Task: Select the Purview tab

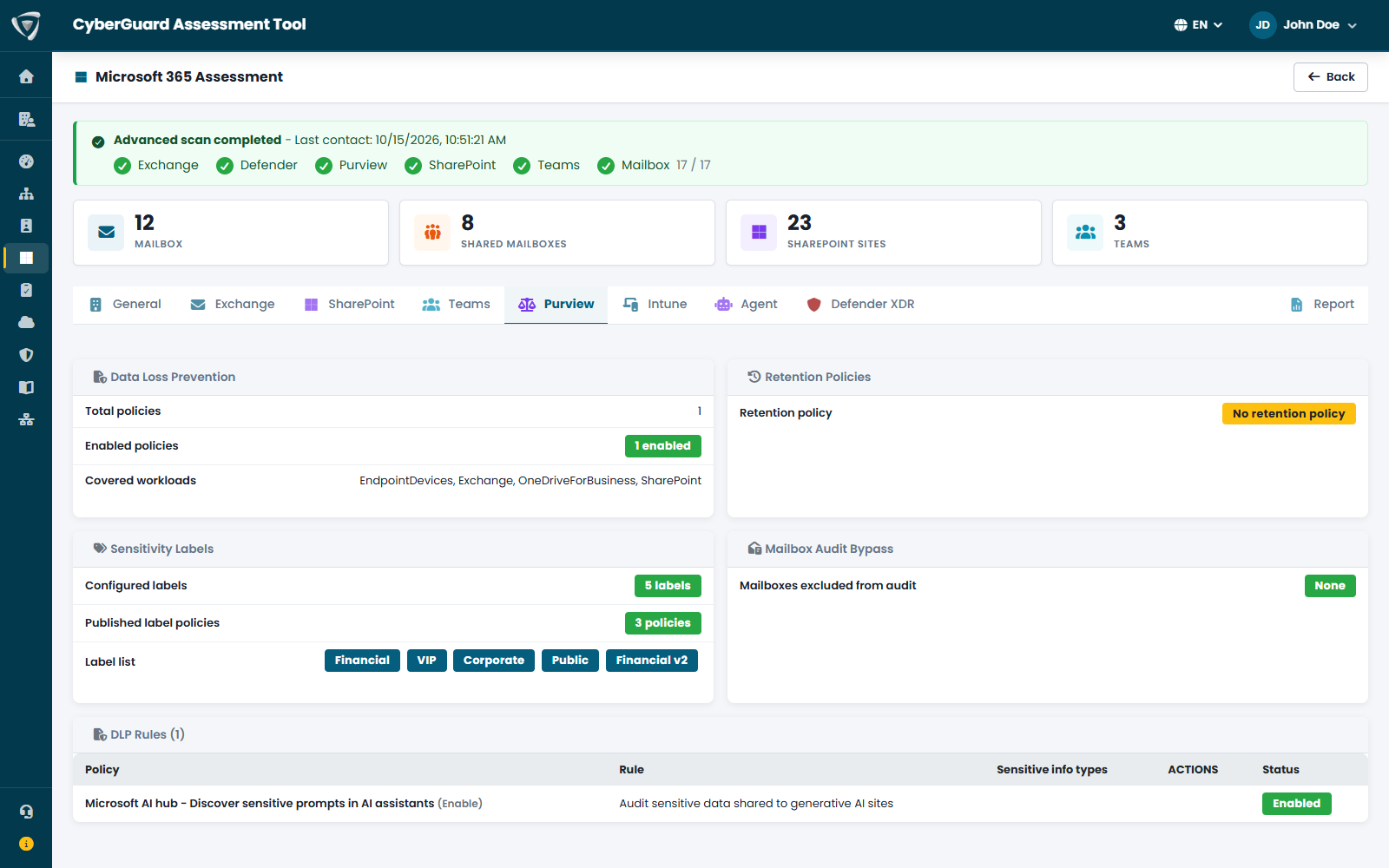Action: point(556,305)
